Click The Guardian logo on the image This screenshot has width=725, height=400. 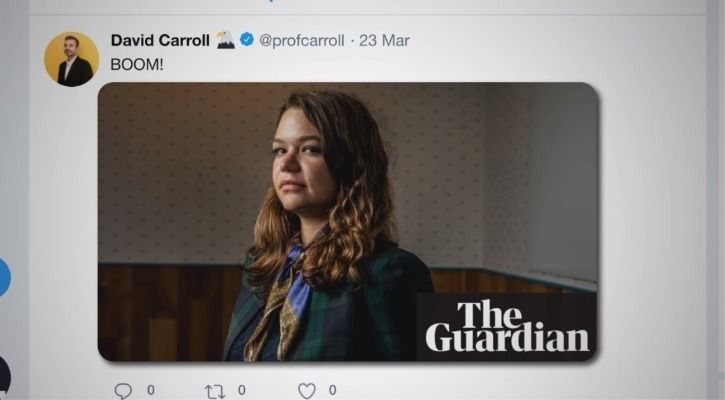point(507,326)
